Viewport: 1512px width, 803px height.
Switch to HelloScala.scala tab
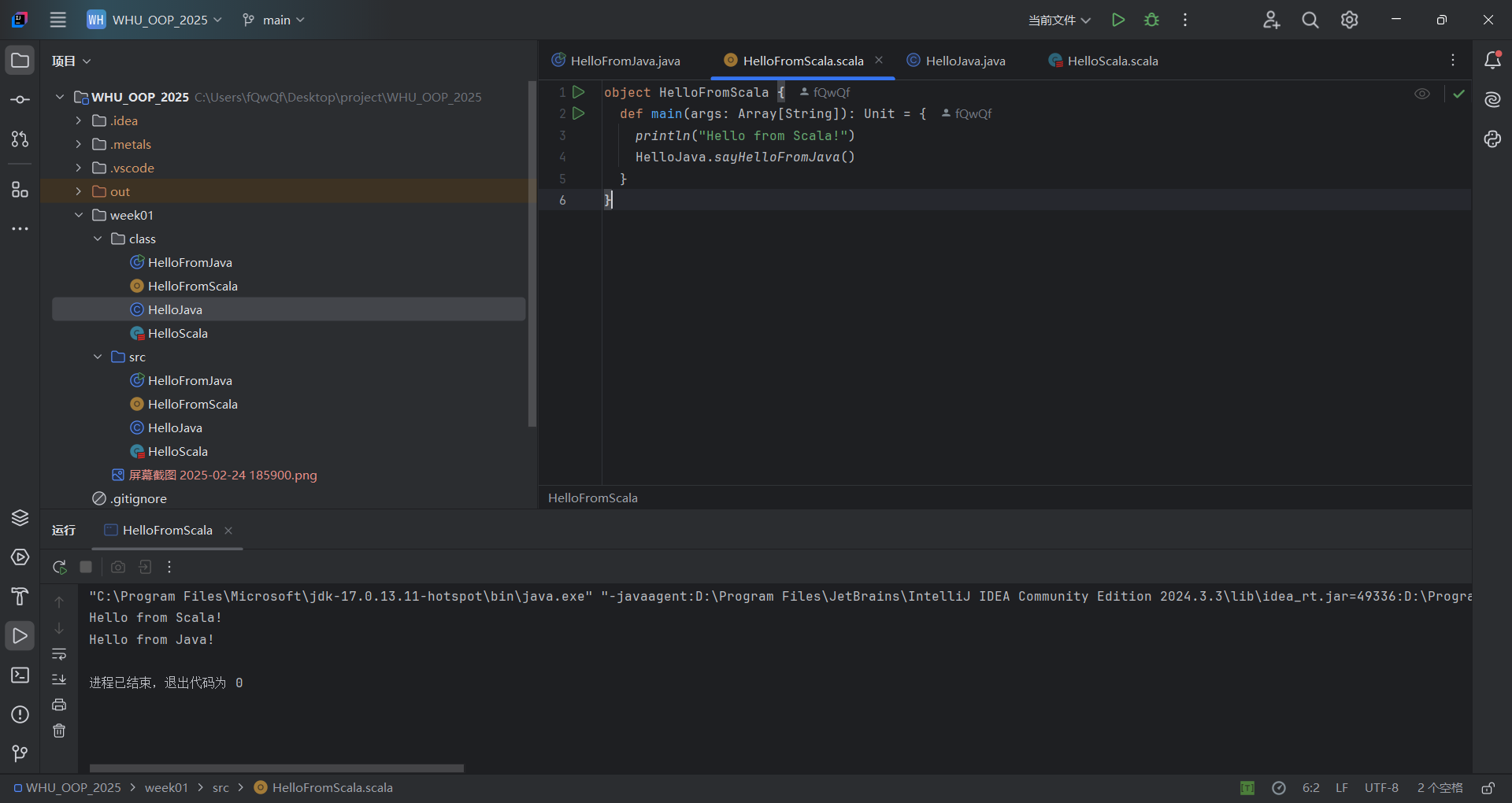(1103, 61)
